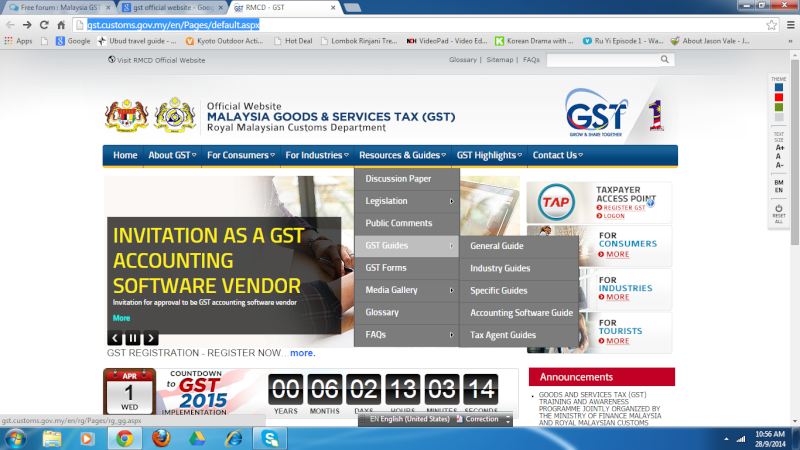
Task: Select Public Comments from the menu
Action: pos(407,223)
